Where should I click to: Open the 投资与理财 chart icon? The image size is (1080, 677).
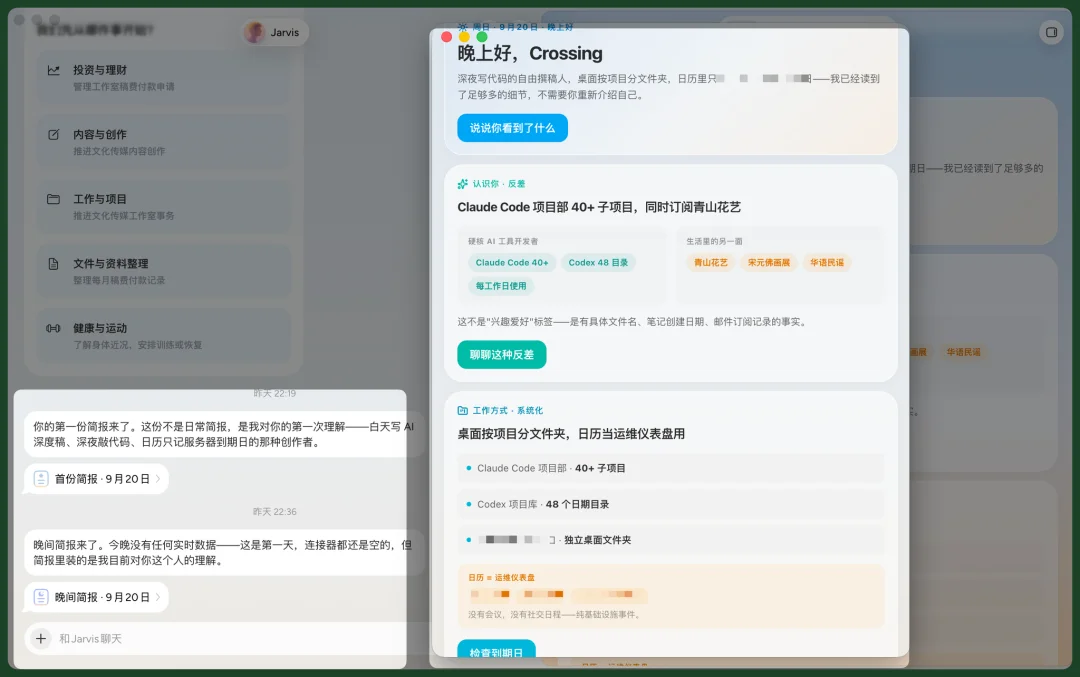[54, 70]
